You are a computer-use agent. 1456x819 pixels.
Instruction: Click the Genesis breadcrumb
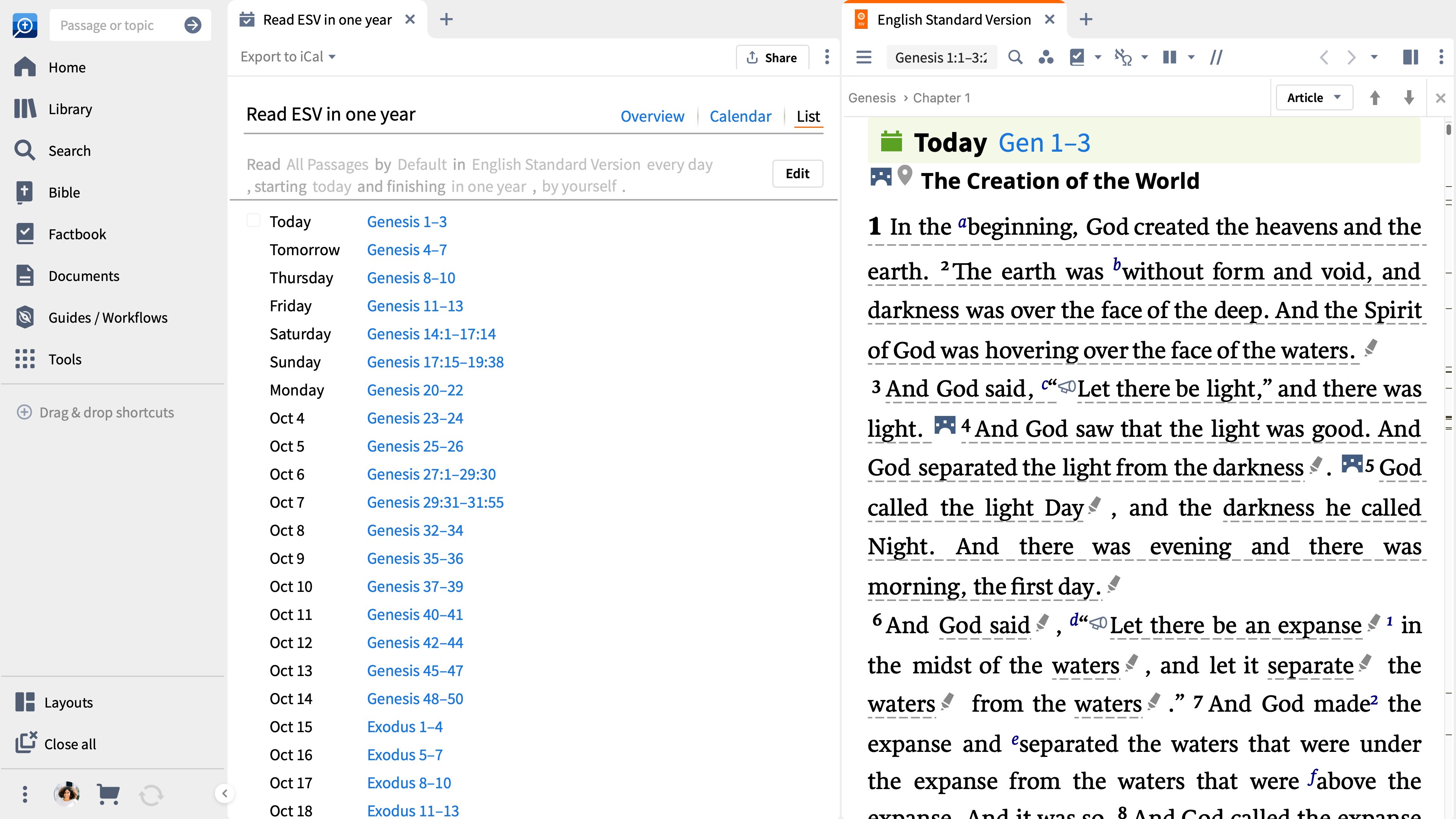pyautogui.click(x=872, y=98)
